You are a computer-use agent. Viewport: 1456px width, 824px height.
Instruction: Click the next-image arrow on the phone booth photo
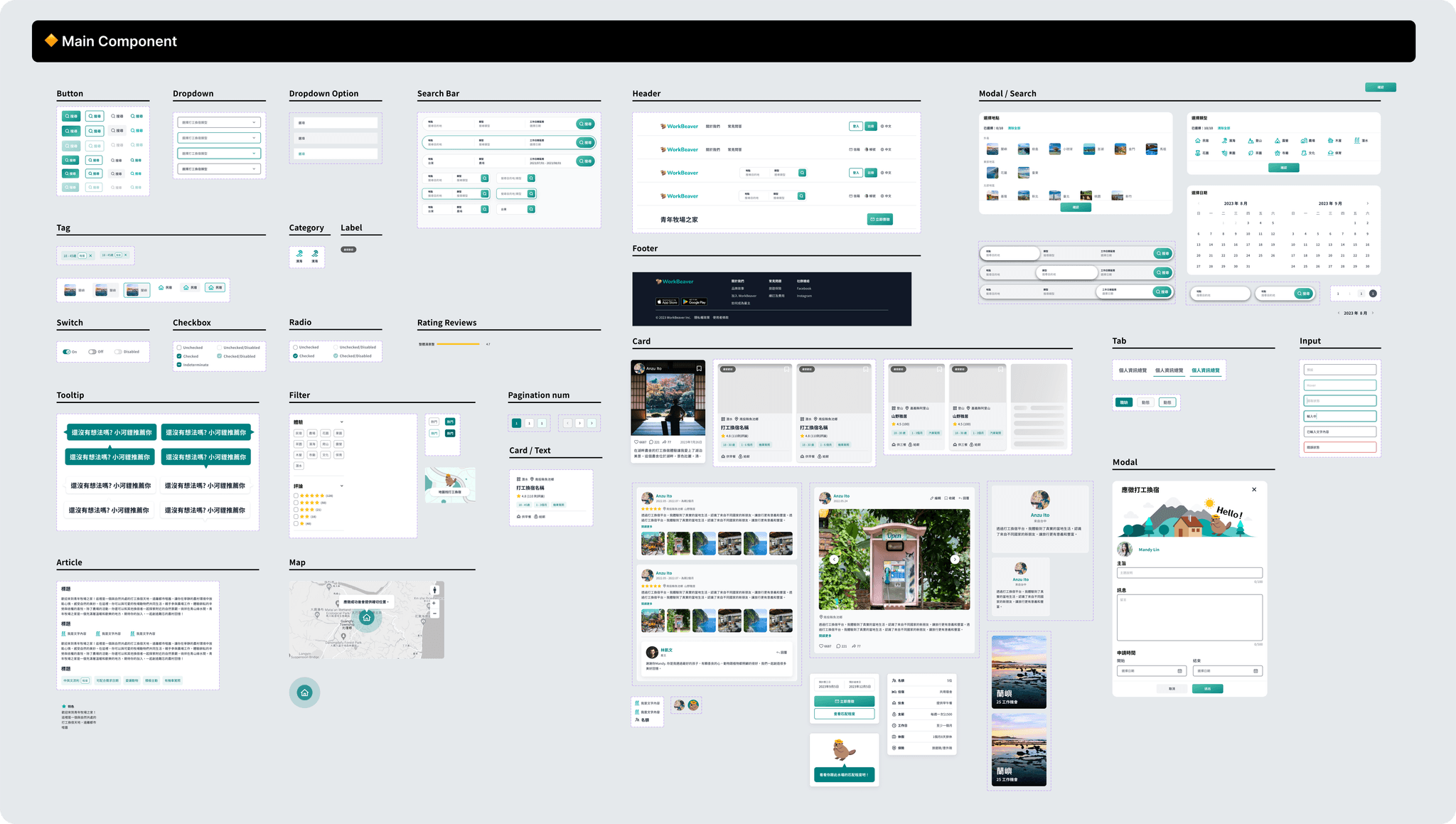coord(955,560)
